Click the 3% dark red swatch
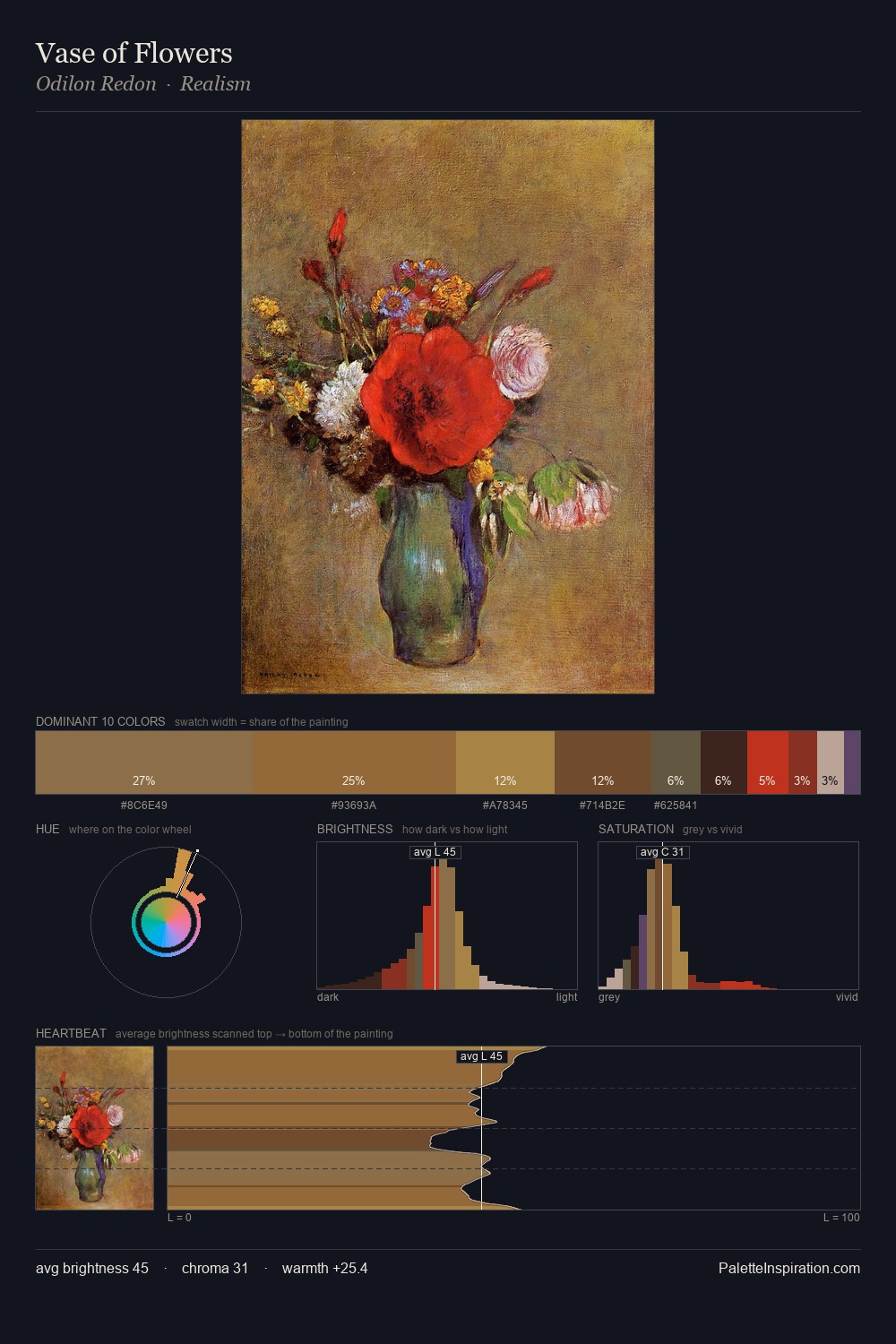896x1344 pixels. 803,762
